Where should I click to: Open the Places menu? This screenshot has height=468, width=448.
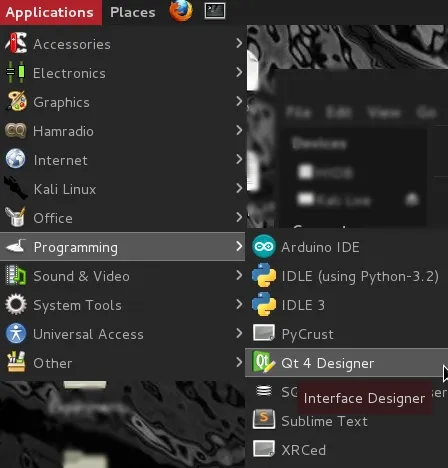(x=133, y=12)
